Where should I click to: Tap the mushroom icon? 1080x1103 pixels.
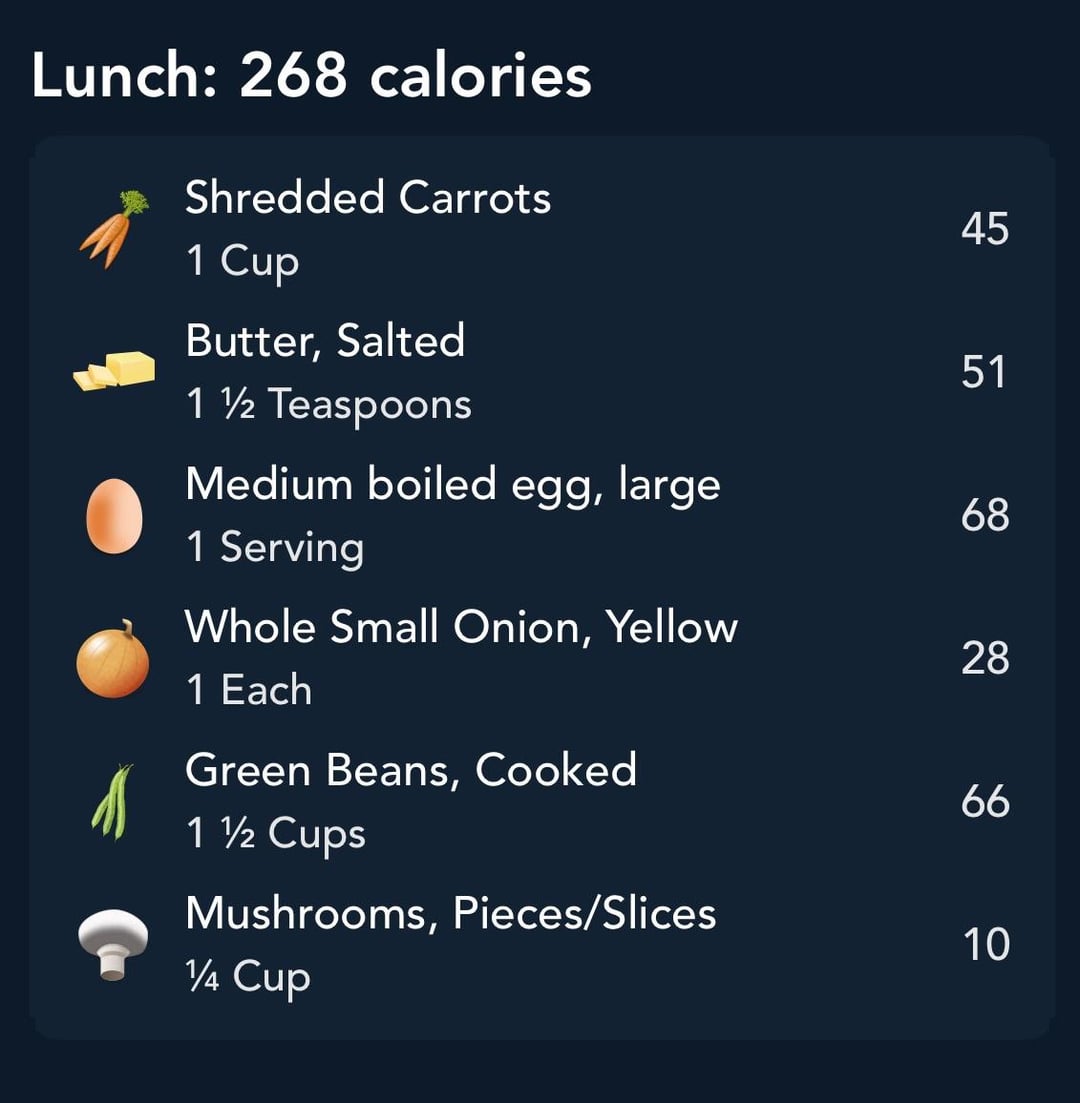[113, 944]
